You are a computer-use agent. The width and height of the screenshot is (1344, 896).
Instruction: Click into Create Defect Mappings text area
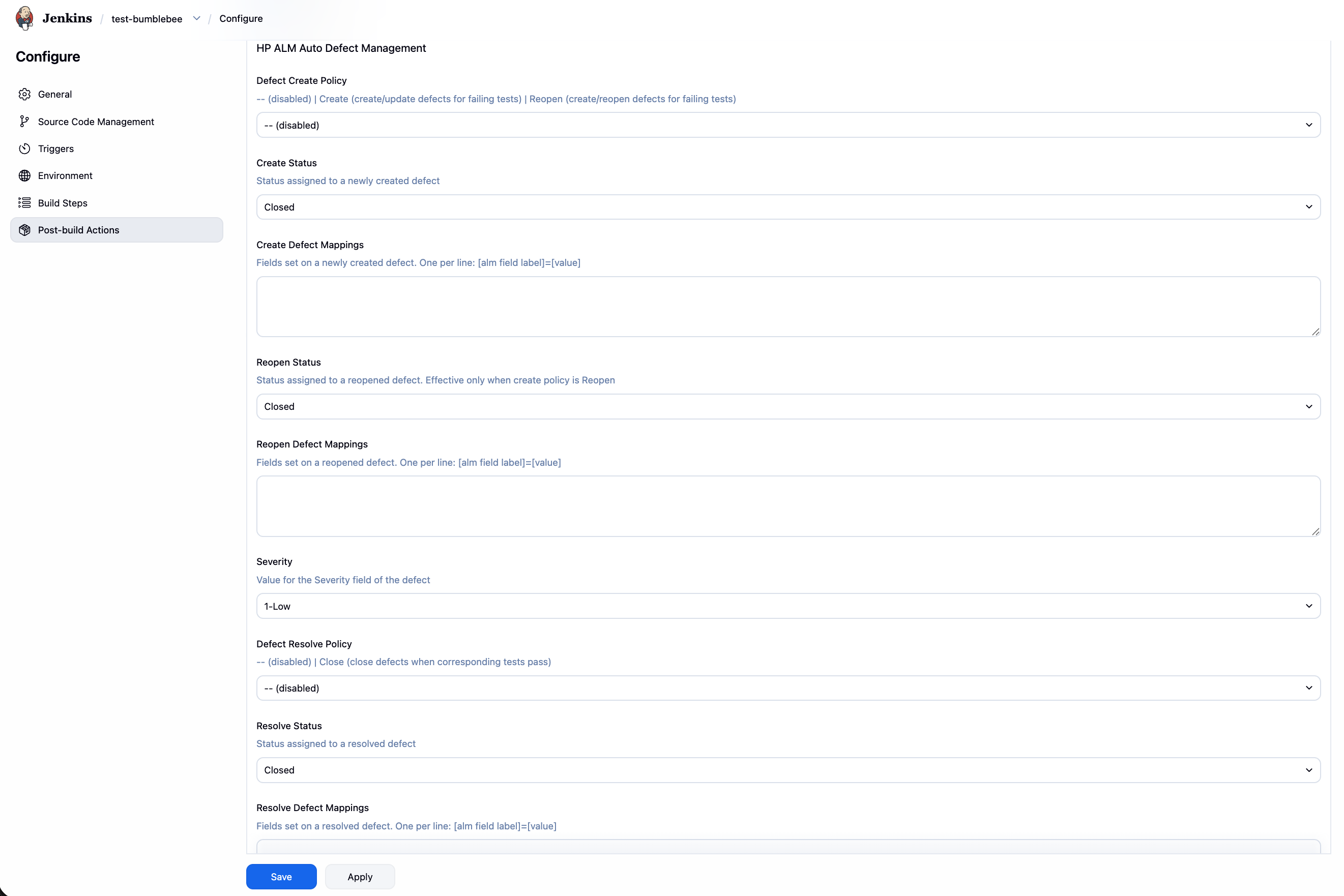(788, 307)
